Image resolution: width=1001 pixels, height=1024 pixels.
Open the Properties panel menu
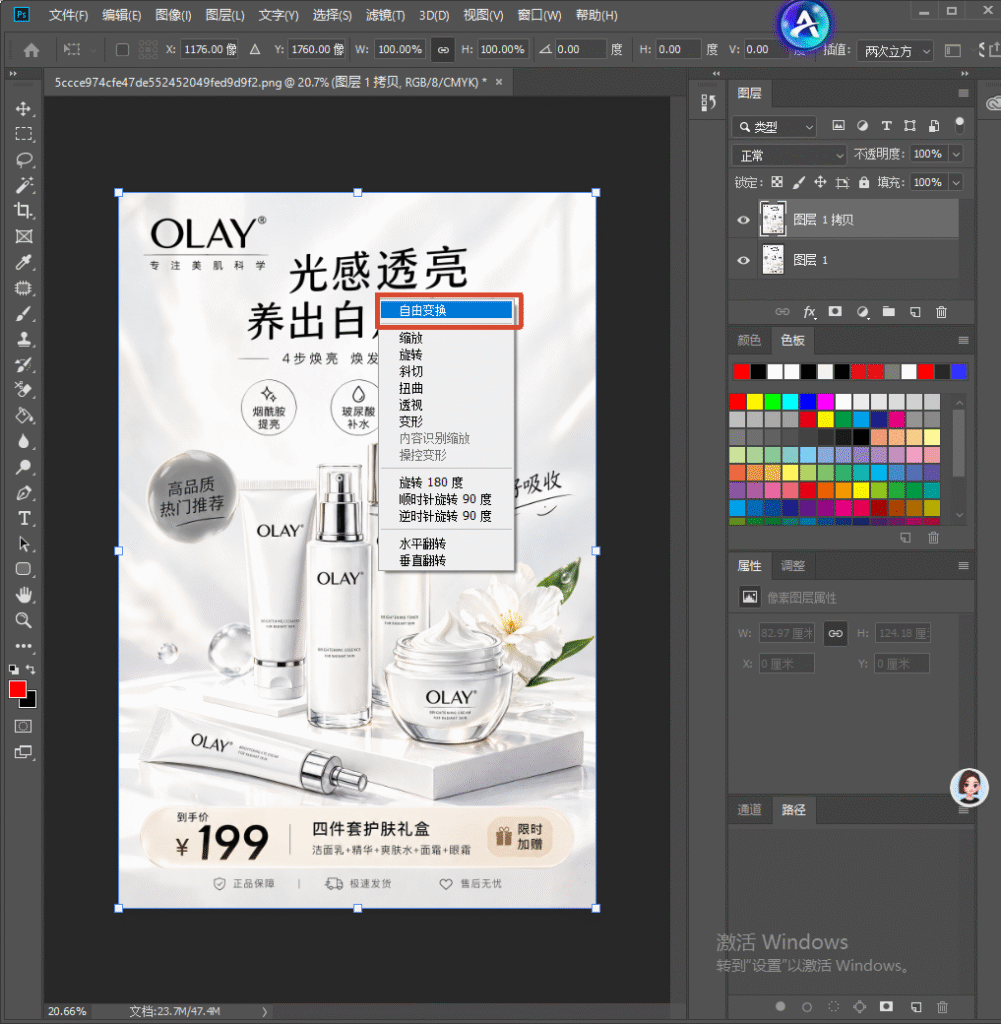[963, 566]
